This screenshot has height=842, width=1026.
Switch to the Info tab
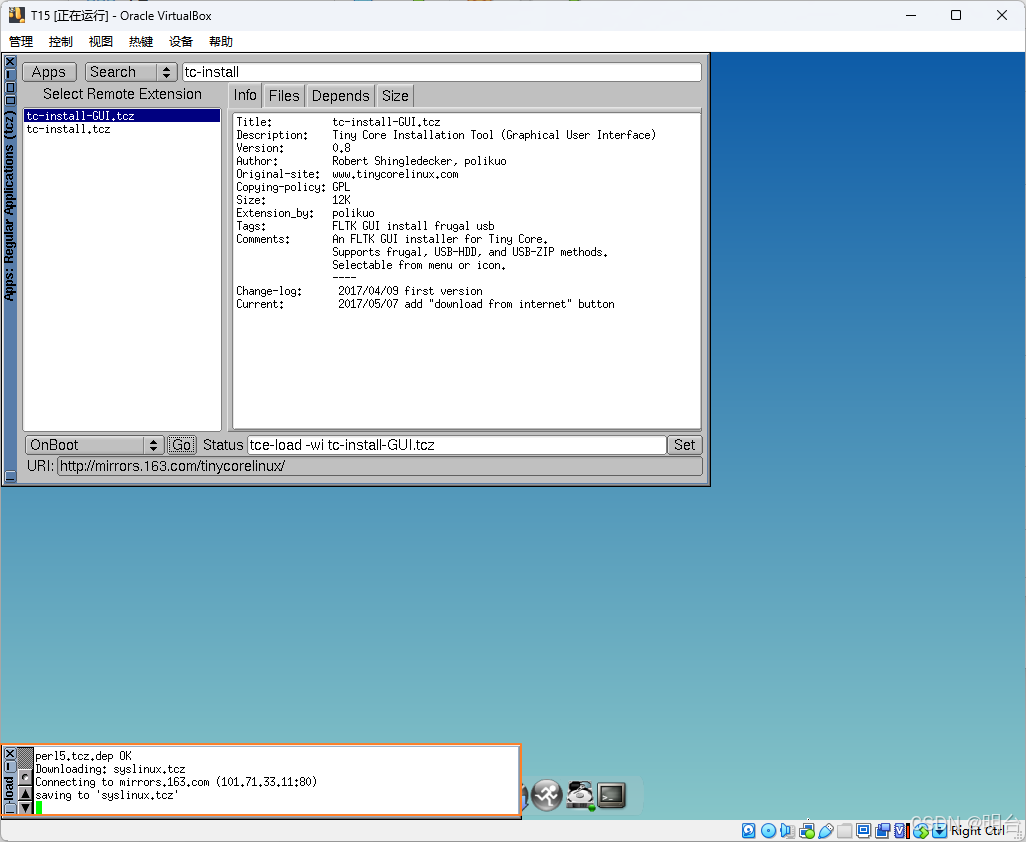point(245,96)
